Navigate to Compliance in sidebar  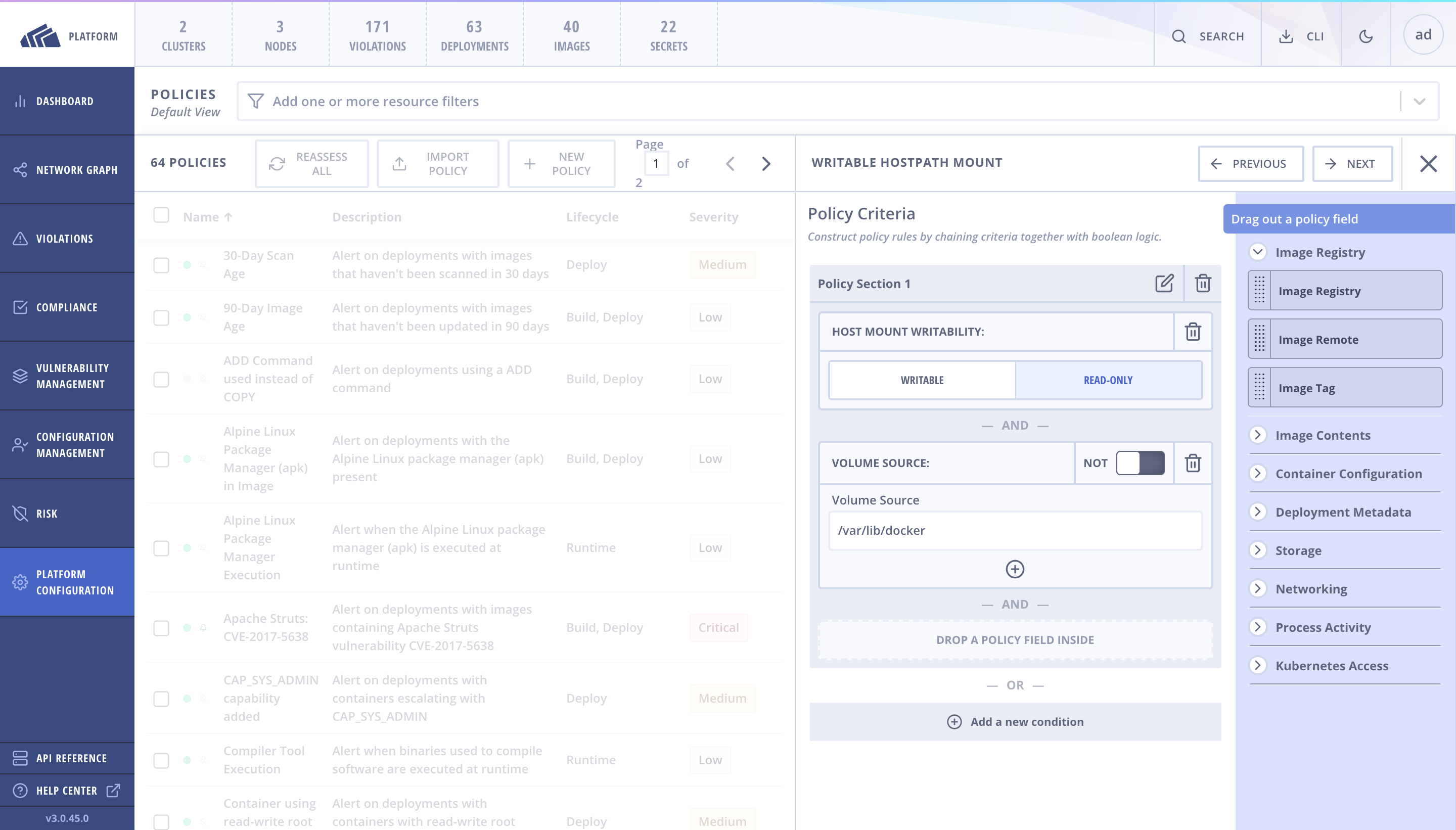67,307
